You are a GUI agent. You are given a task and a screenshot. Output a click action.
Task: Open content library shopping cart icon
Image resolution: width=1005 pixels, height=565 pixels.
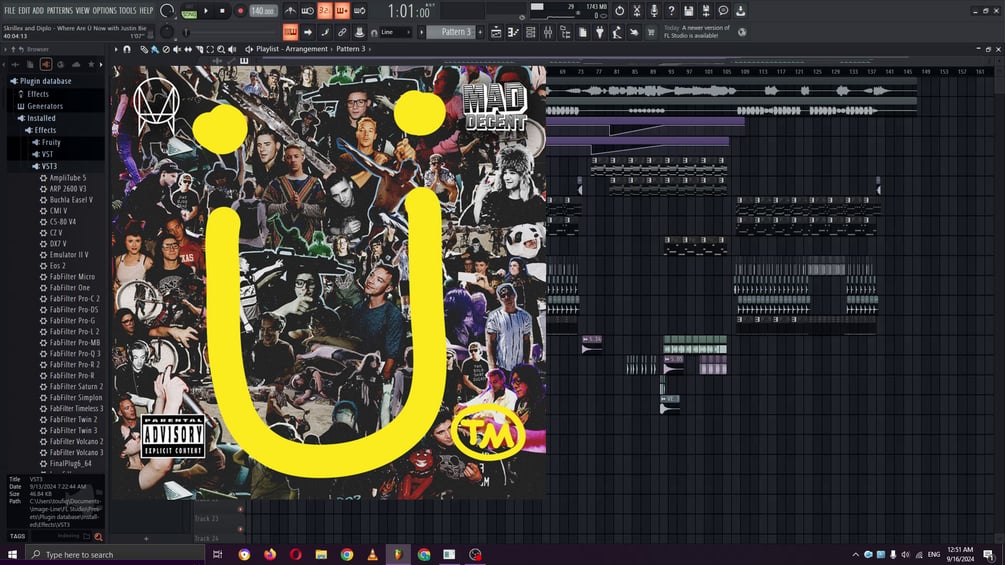click(x=651, y=32)
